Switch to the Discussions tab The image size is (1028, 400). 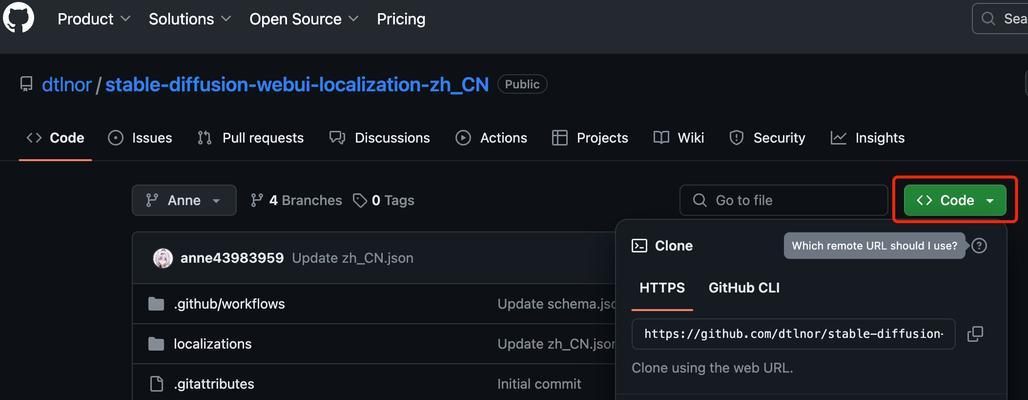point(380,138)
